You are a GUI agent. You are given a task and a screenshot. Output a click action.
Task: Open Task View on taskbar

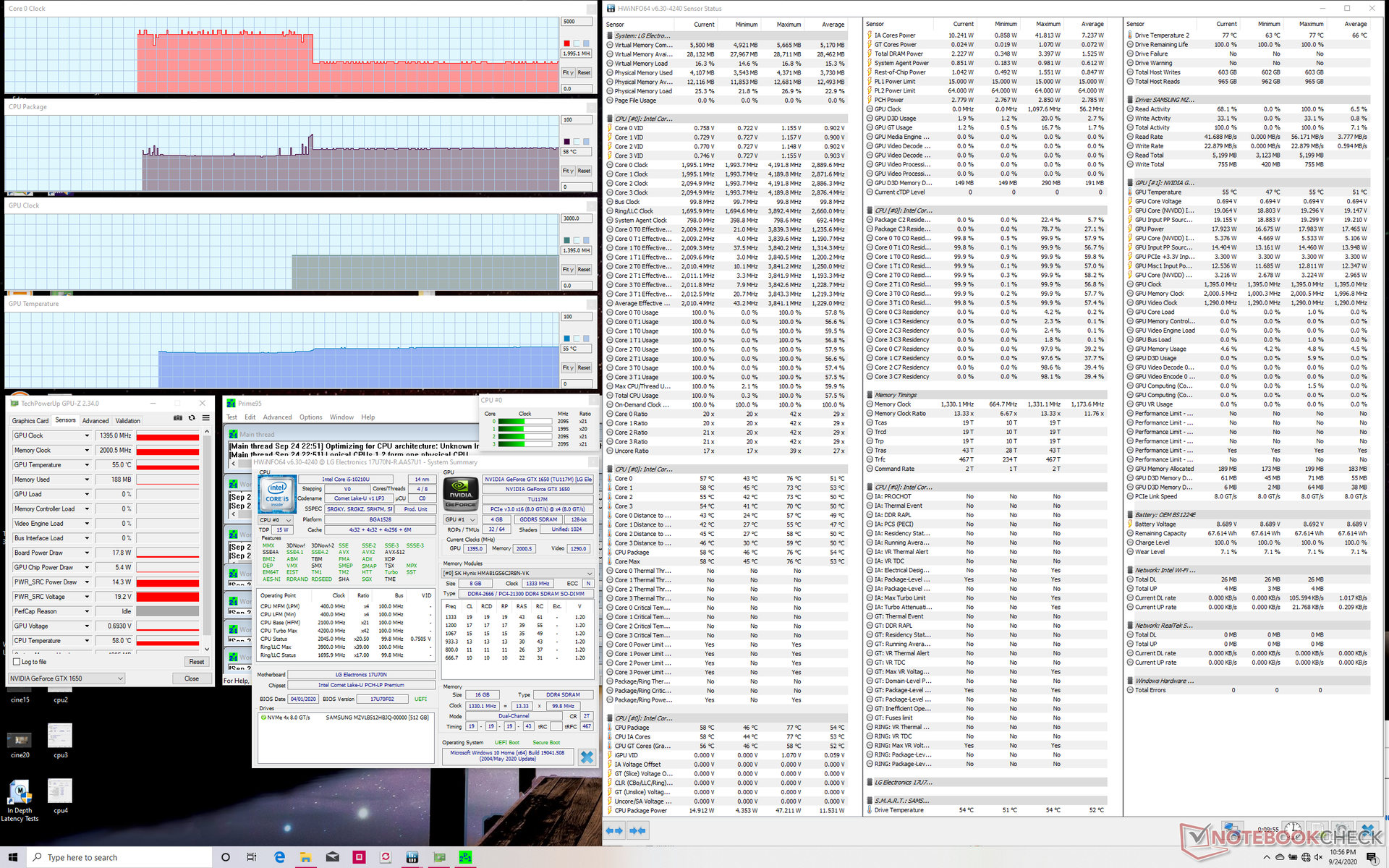click(x=252, y=857)
